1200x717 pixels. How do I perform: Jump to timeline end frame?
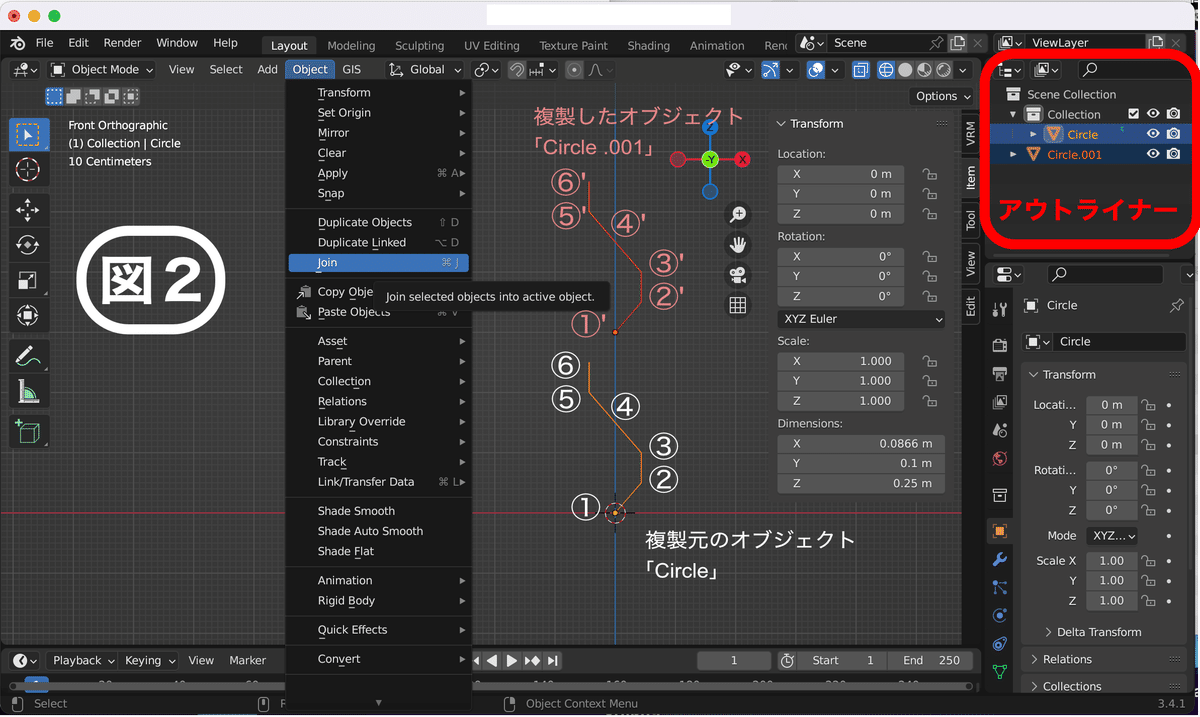pos(552,661)
